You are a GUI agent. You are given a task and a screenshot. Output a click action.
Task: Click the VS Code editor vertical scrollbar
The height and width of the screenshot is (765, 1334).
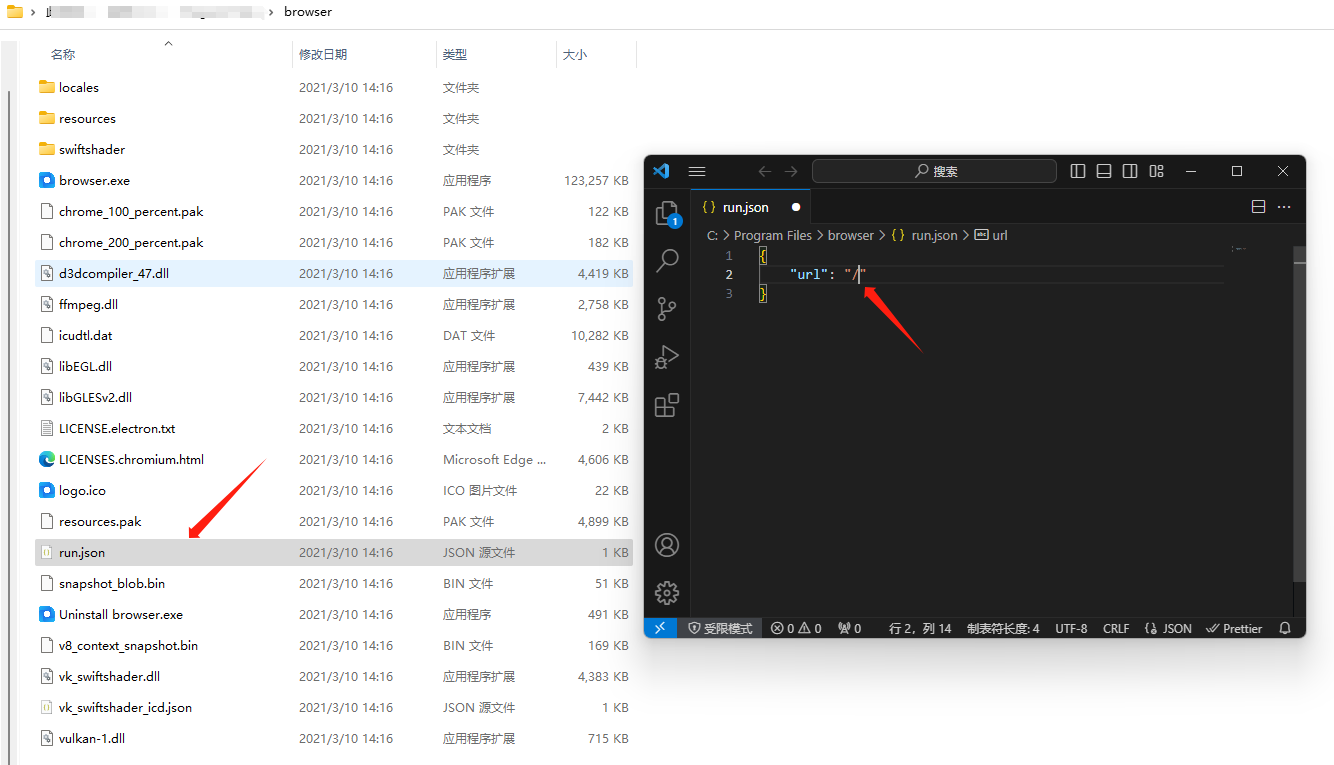click(x=1299, y=400)
